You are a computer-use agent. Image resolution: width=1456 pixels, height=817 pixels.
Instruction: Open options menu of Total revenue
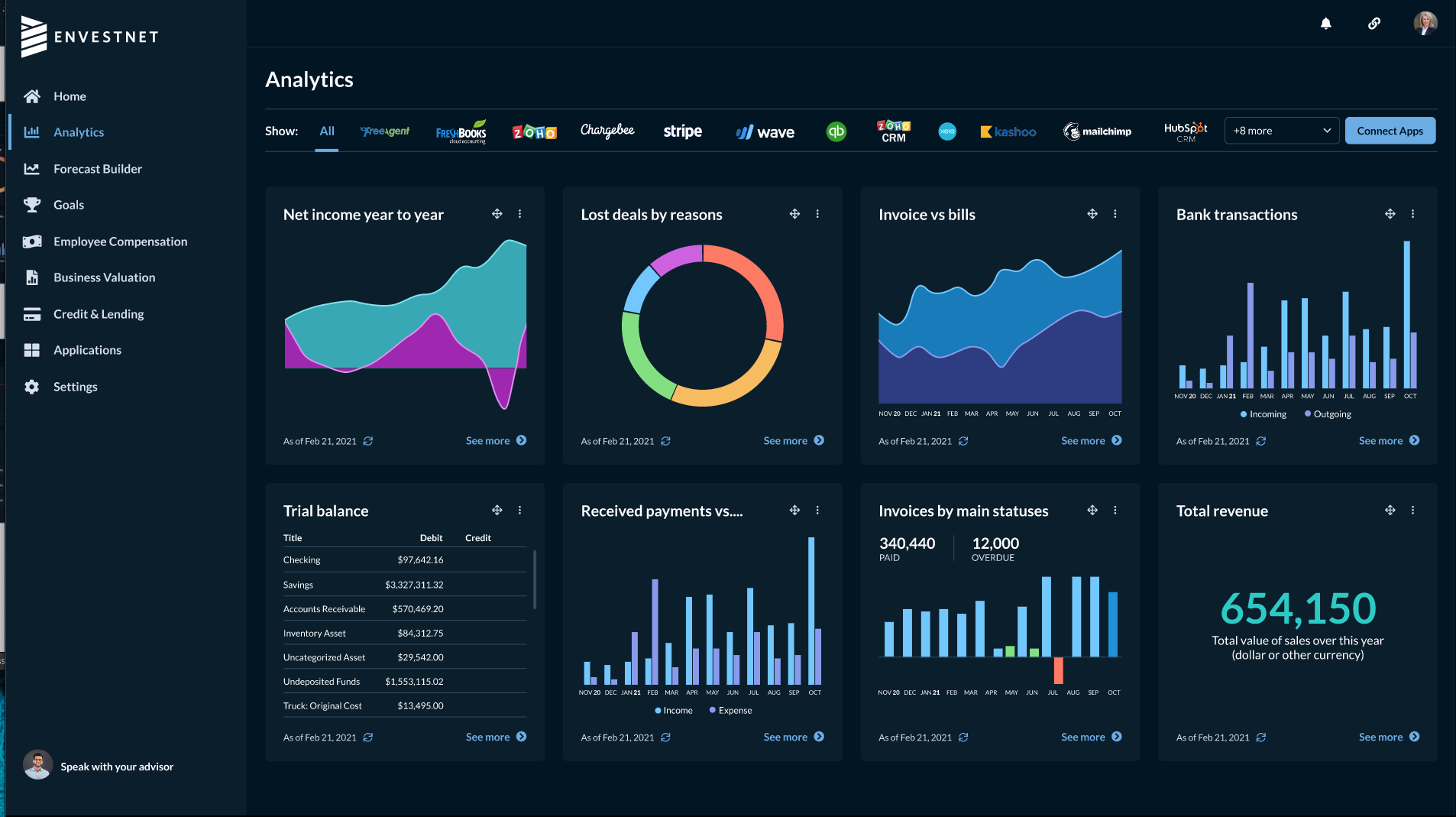pos(1413,510)
